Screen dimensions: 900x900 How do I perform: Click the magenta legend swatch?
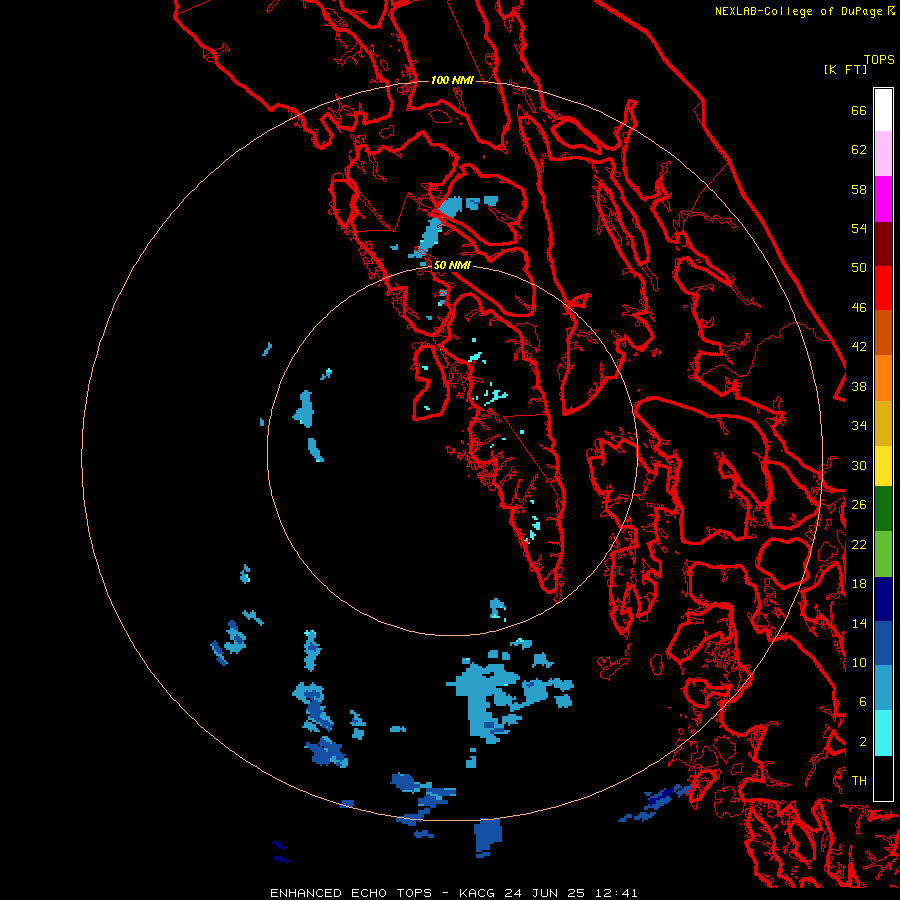point(883,199)
